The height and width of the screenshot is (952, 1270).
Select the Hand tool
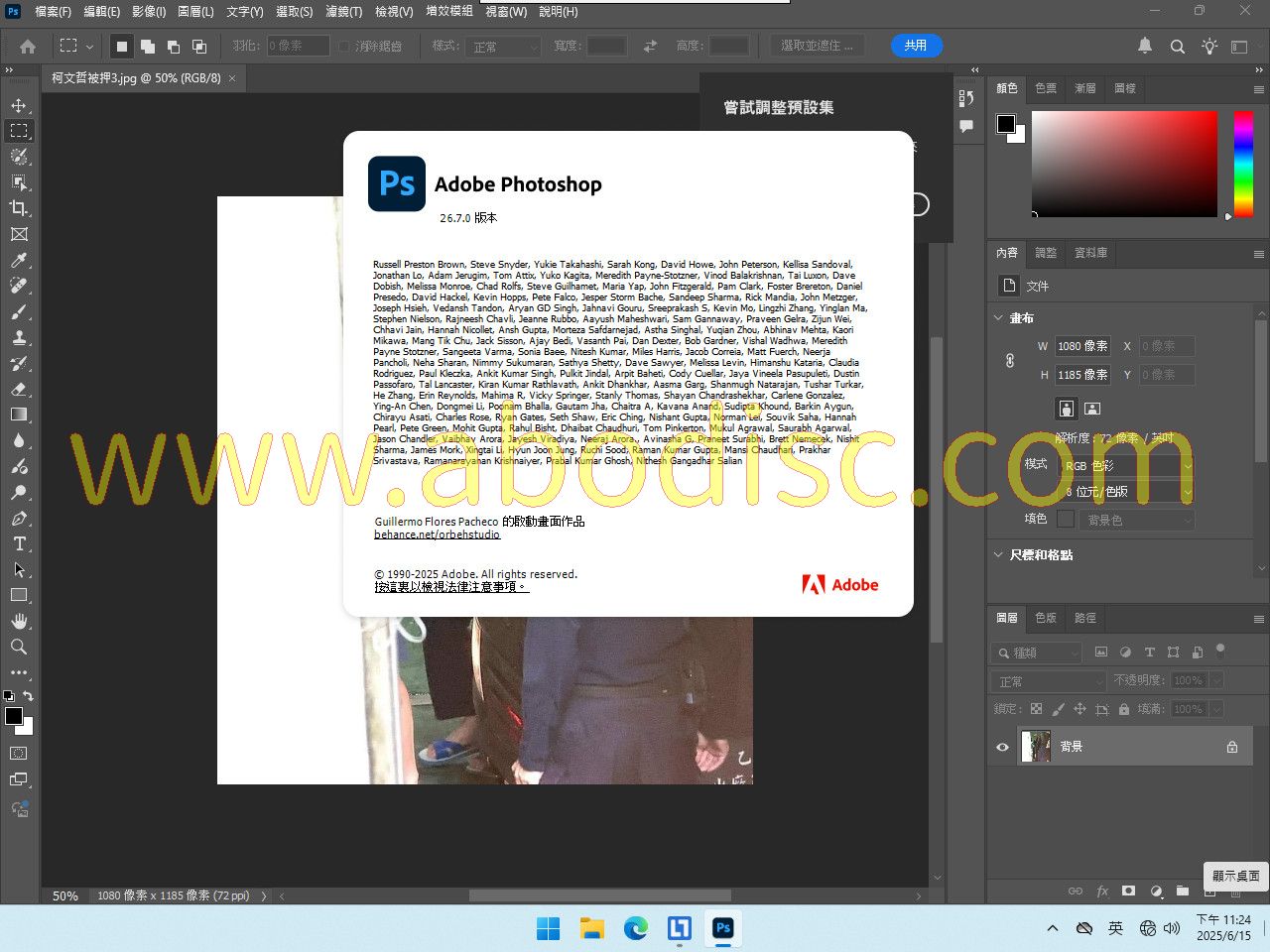[x=19, y=621]
